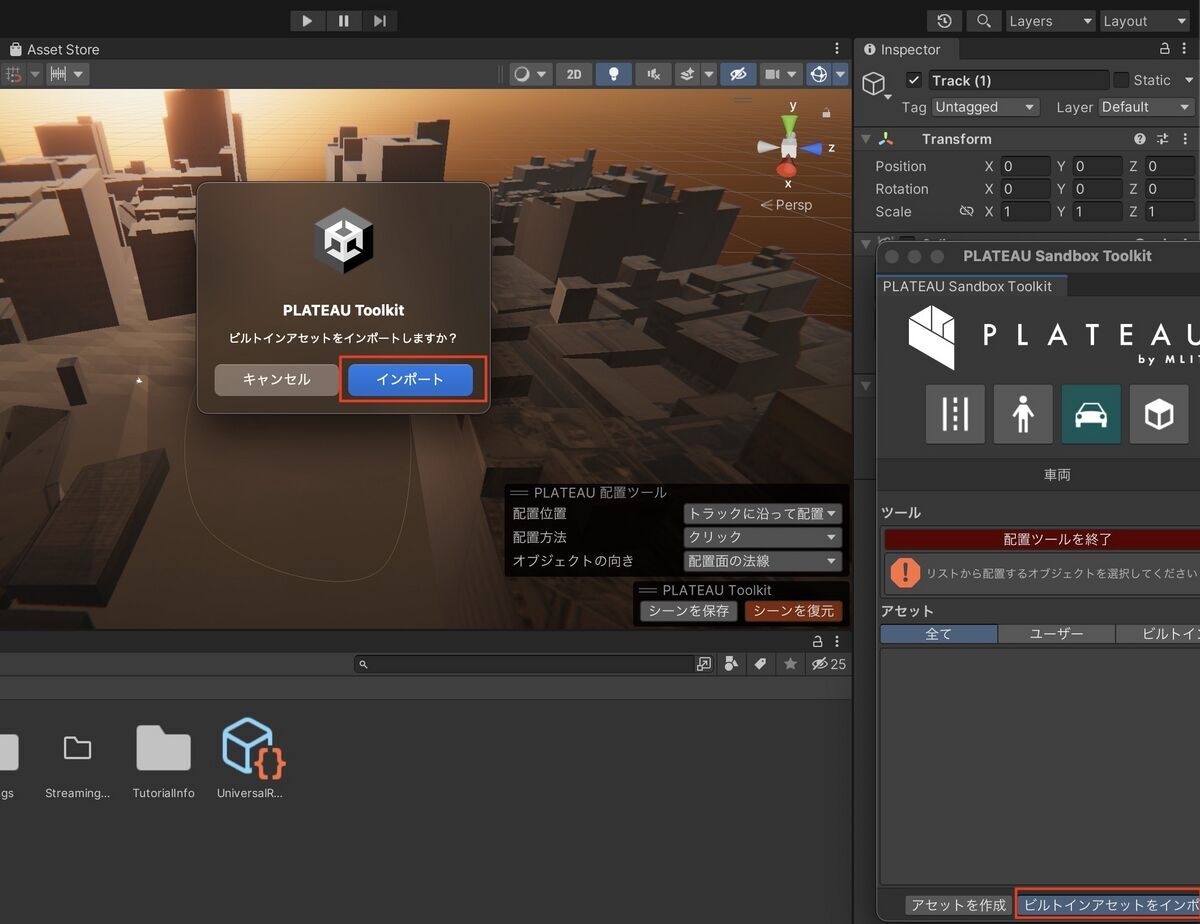Open the 配置方法 クリック dropdown
The height and width of the screenshot is (924, 1200).
point(762,537)
